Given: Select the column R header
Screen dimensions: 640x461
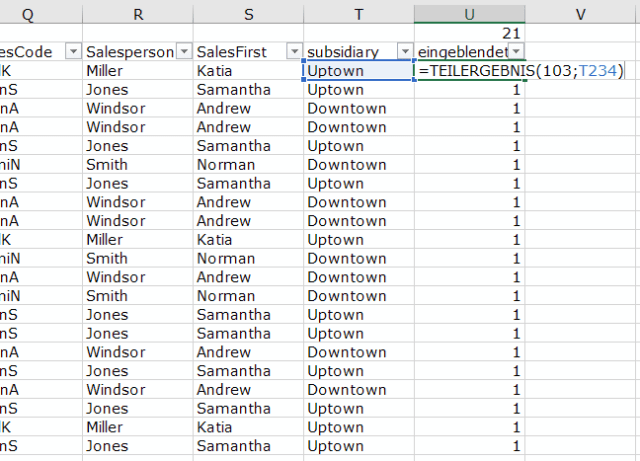Looking at the screenshot, I should click(x=138, y=11).
